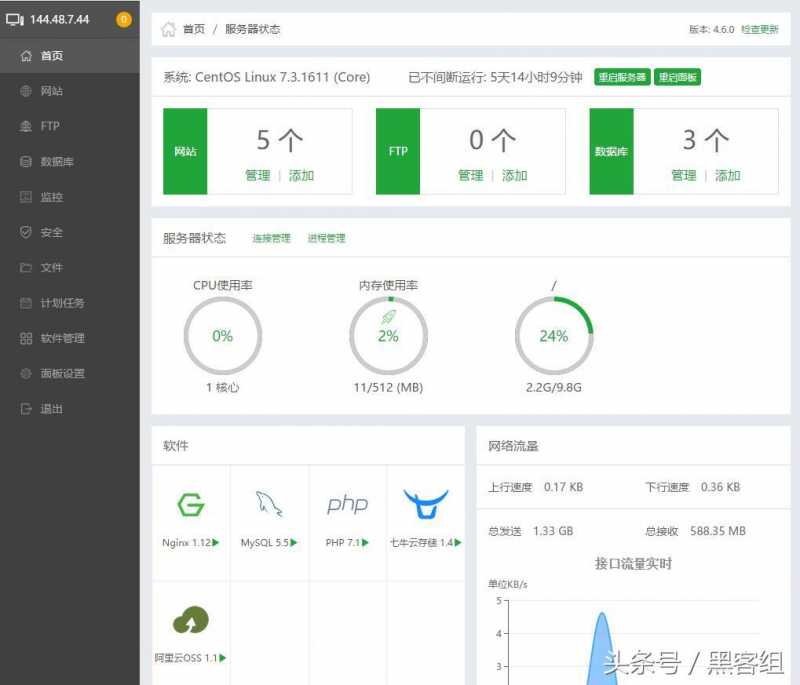Screen dimensions: 800x685
Task: Click the orange notification badge showing 0
Action: (123, 19)
